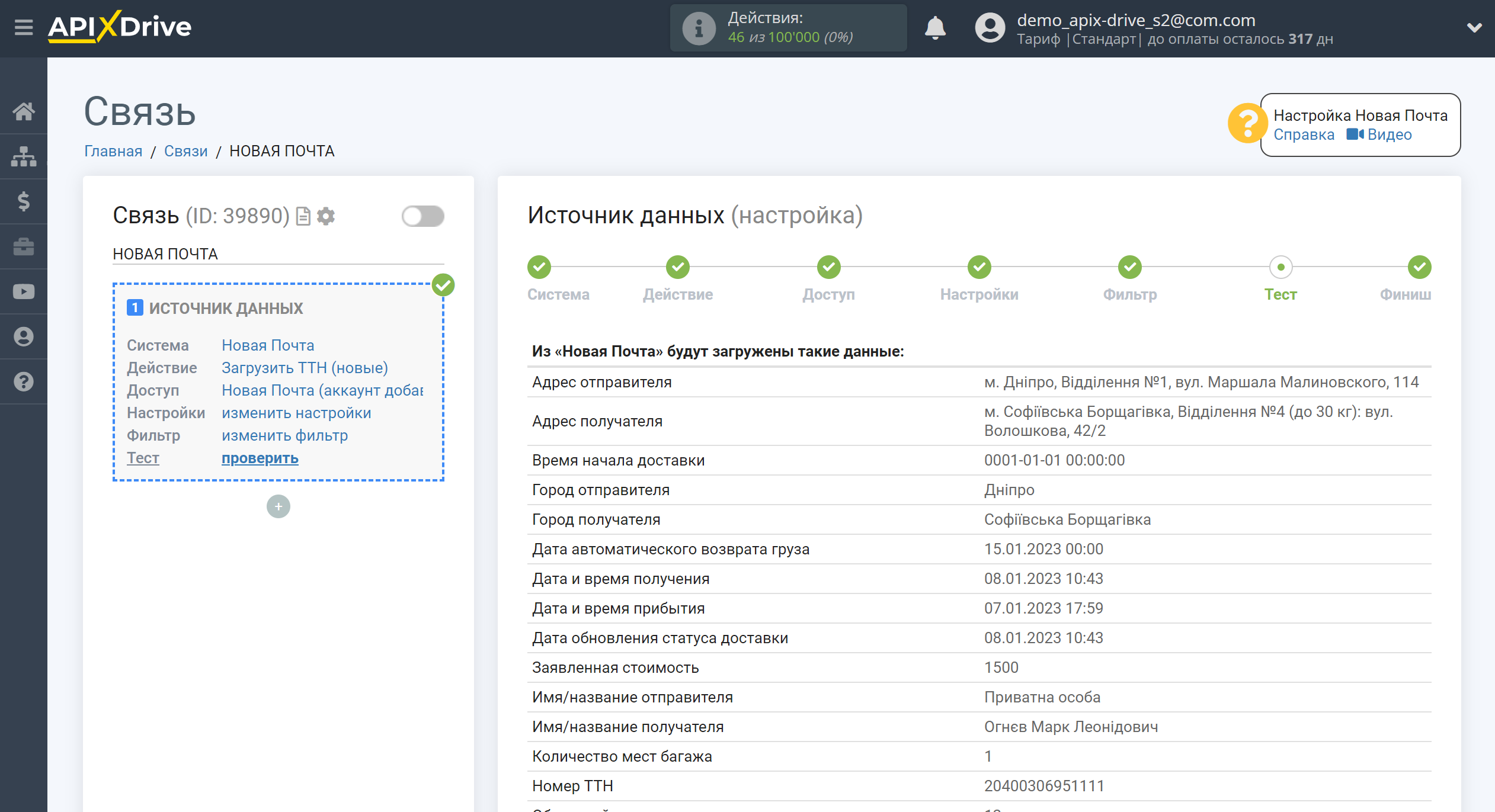Open connection settings gear icon
Screen dimensions: 1495x812
pyautogui.click(x=325, y=216)
